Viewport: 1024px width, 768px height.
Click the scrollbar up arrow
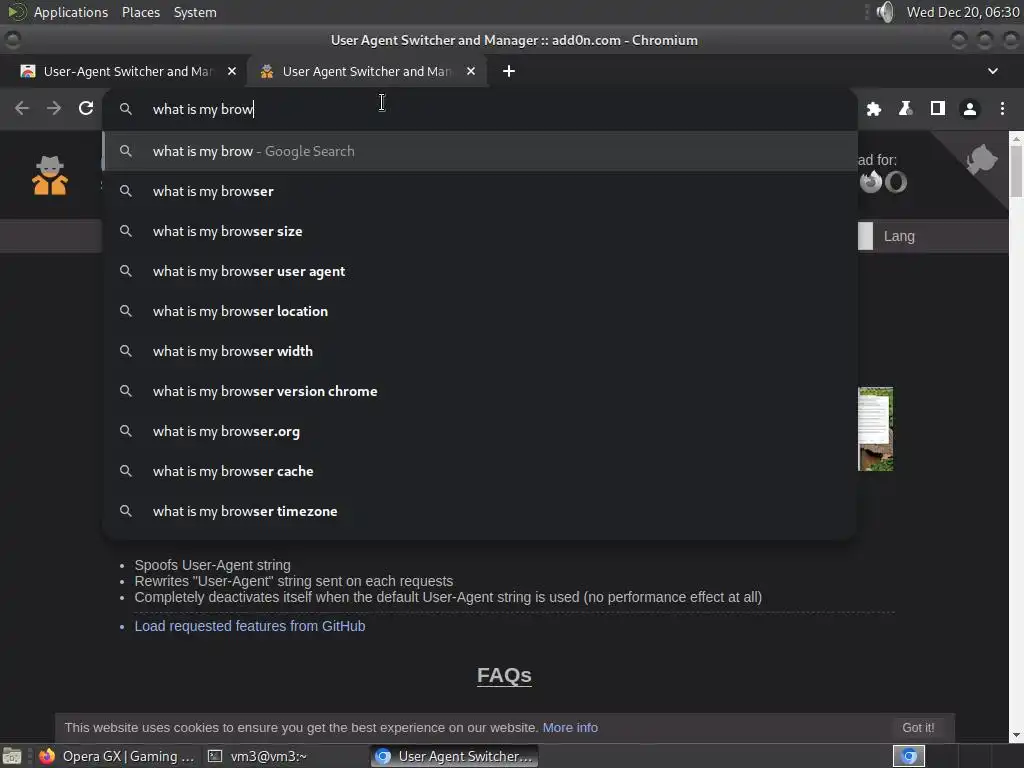[1016, 137]
